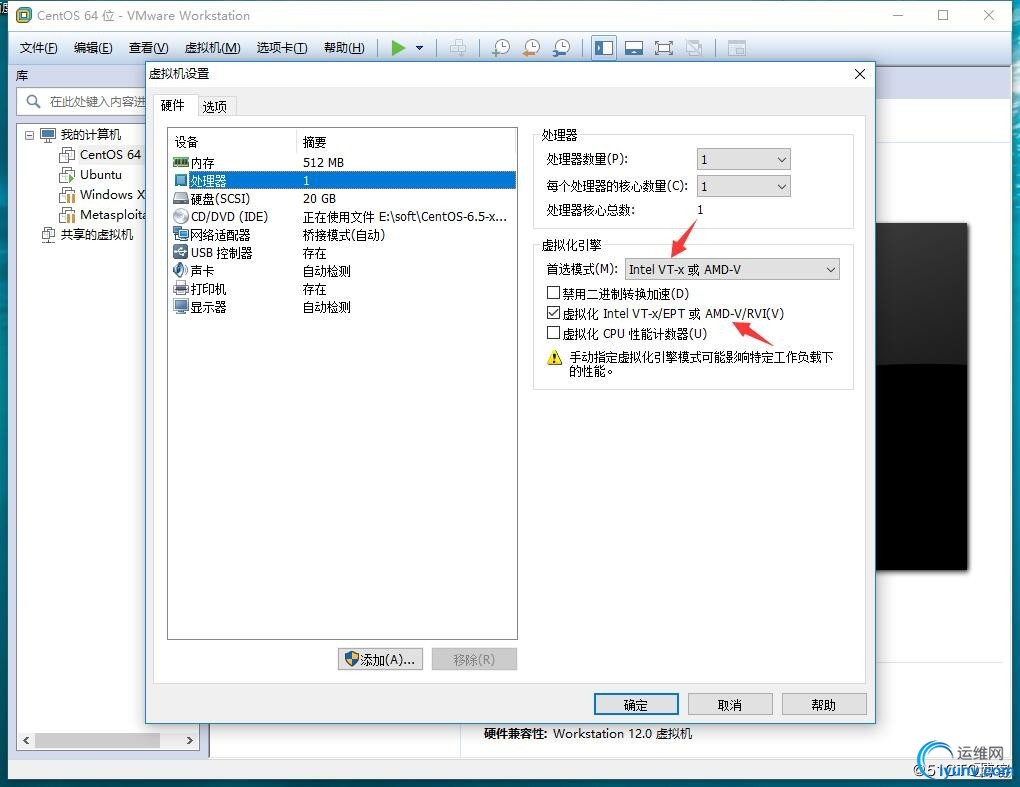Click the 20 GB hard disk summary
1020x787 pixels.
point(319,198)
